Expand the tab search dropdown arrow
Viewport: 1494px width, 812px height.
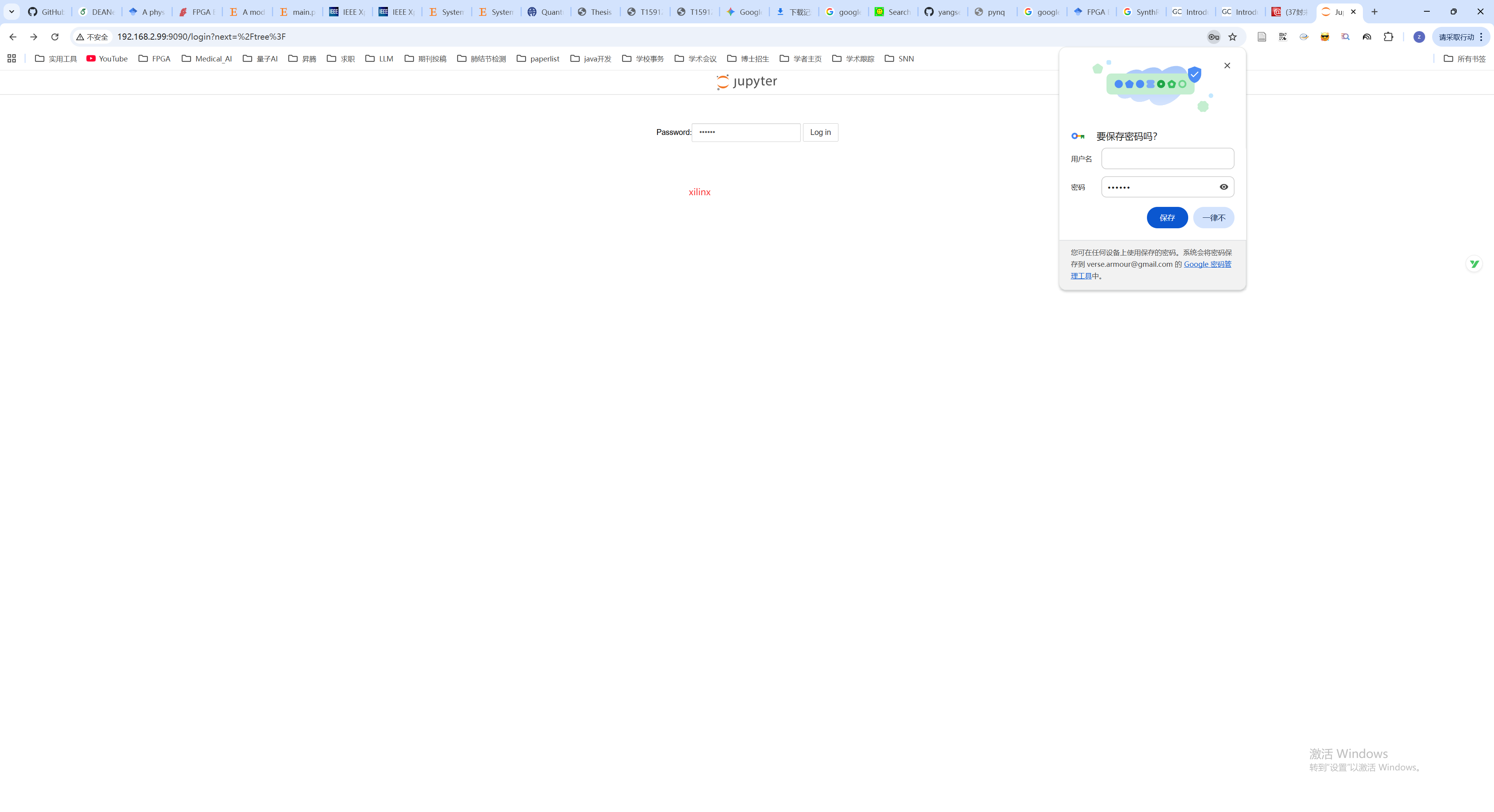11,12
